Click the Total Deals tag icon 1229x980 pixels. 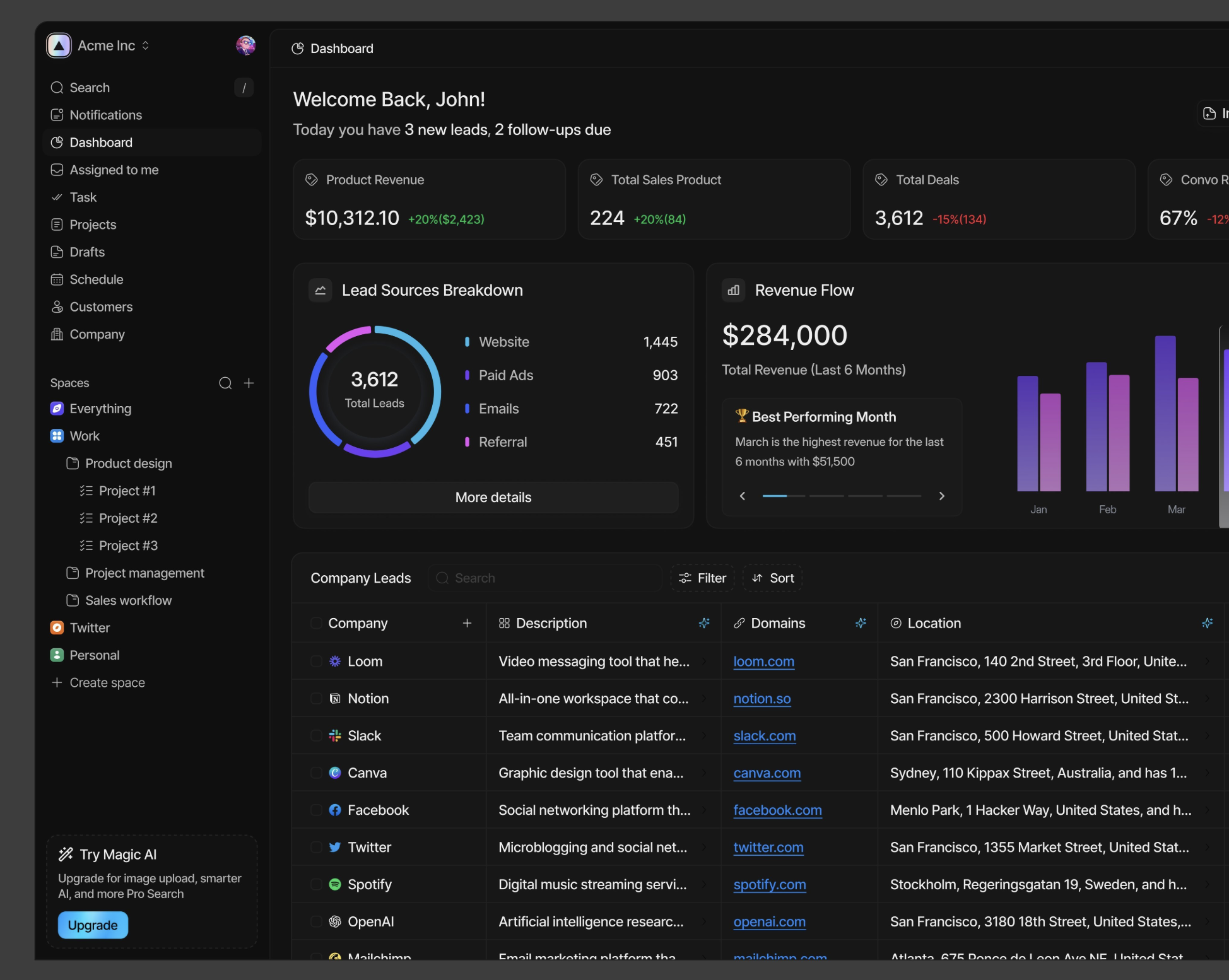click(x=881, y=180)
